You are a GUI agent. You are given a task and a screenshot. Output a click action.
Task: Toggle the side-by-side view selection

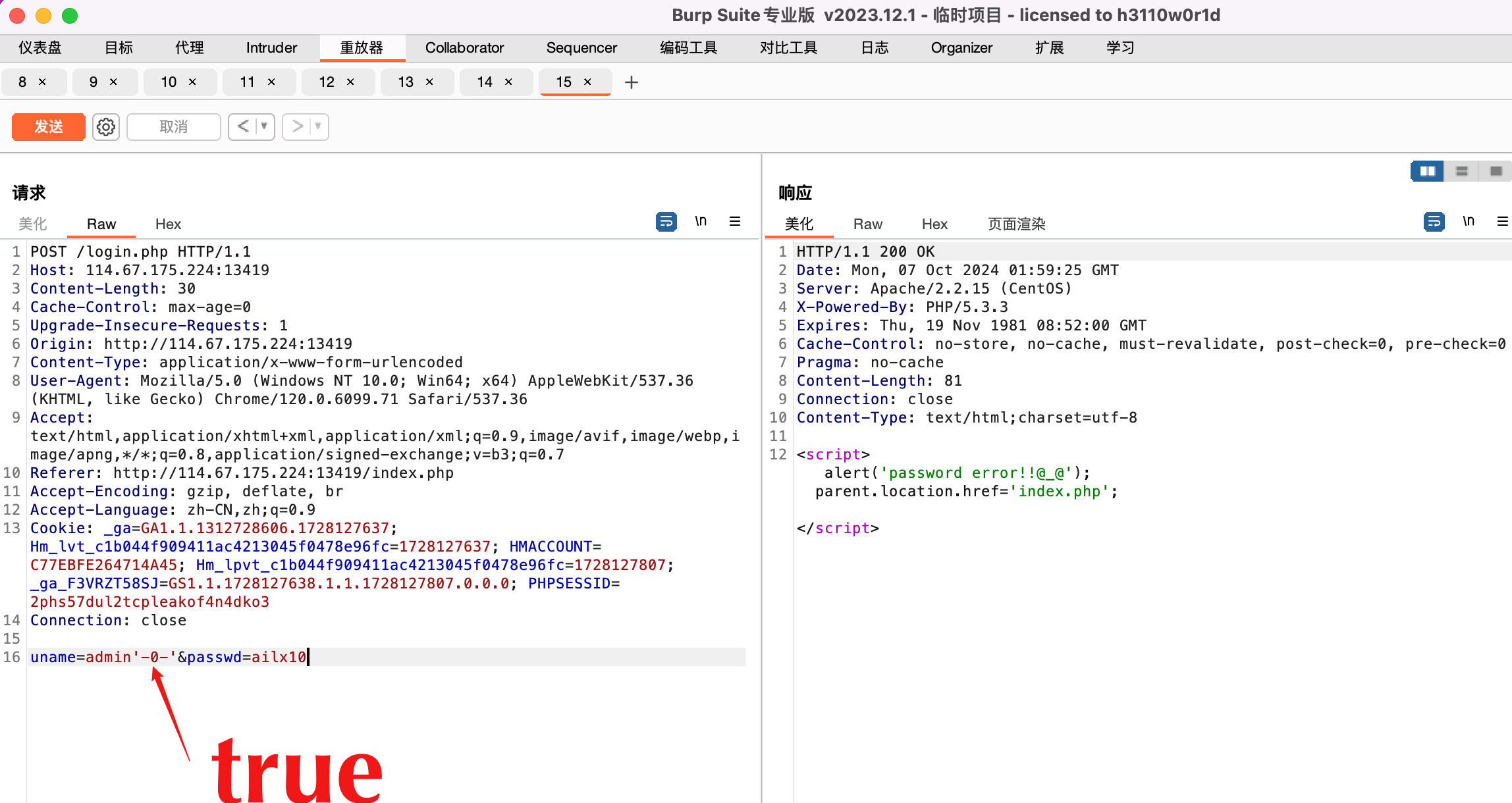pos(1426,170)
